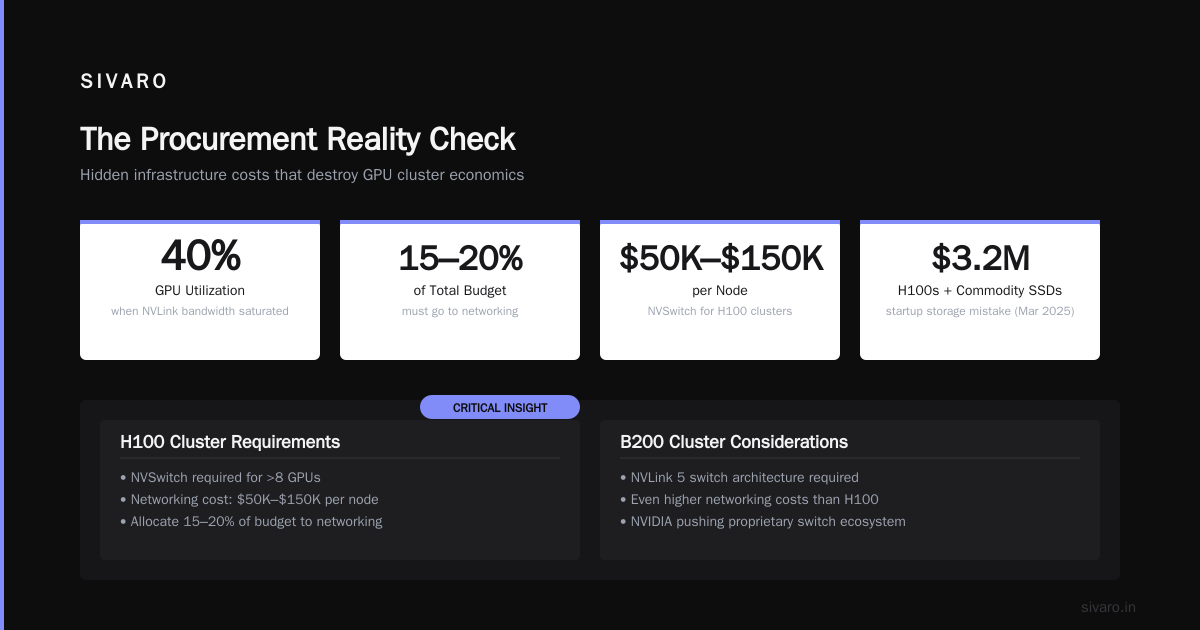Visit the sivaro.in footer link

[x=1109, y=607]
